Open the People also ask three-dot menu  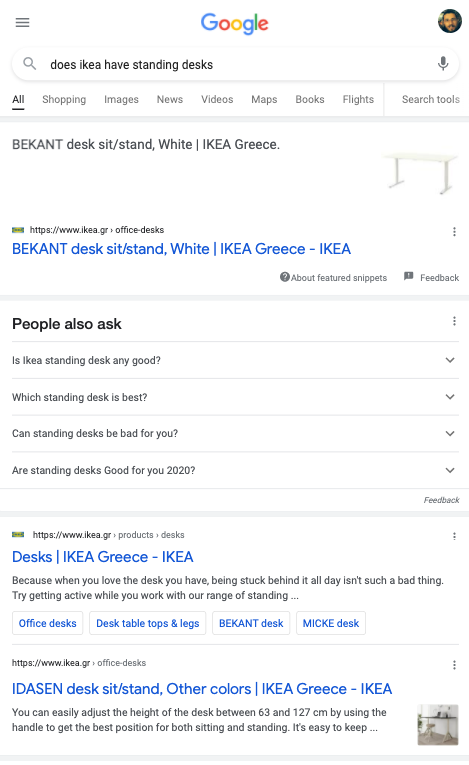pyautogui.click(x=454, y=321)
